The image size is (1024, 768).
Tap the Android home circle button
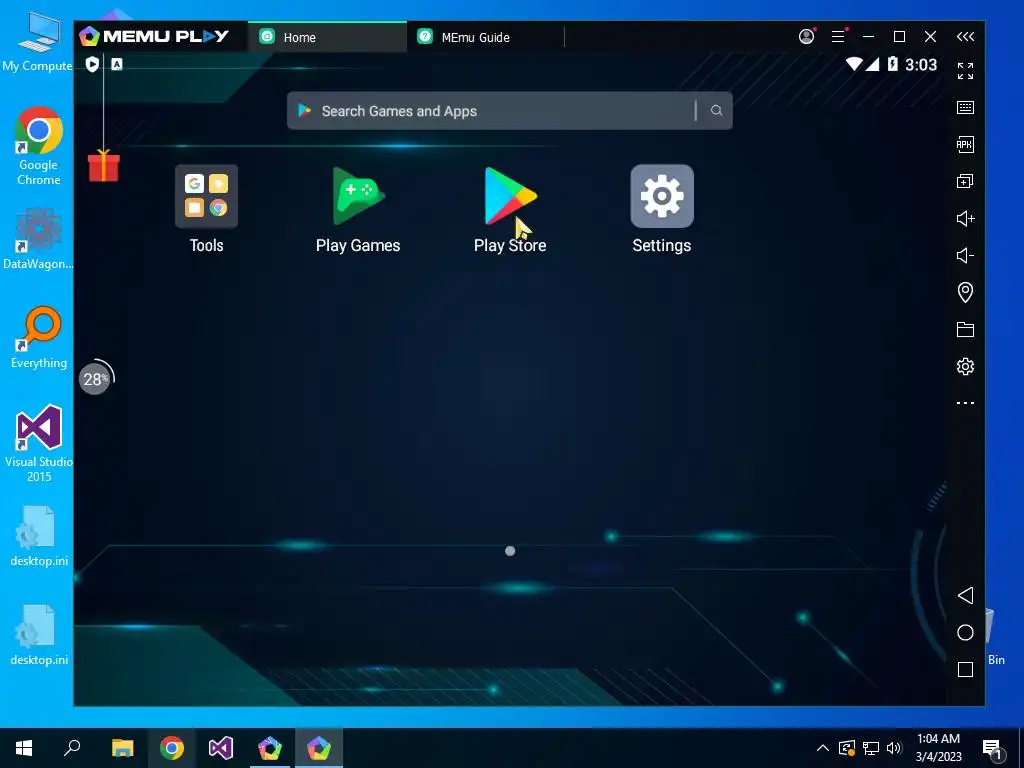pyautogui.click(x=965, y=633)
